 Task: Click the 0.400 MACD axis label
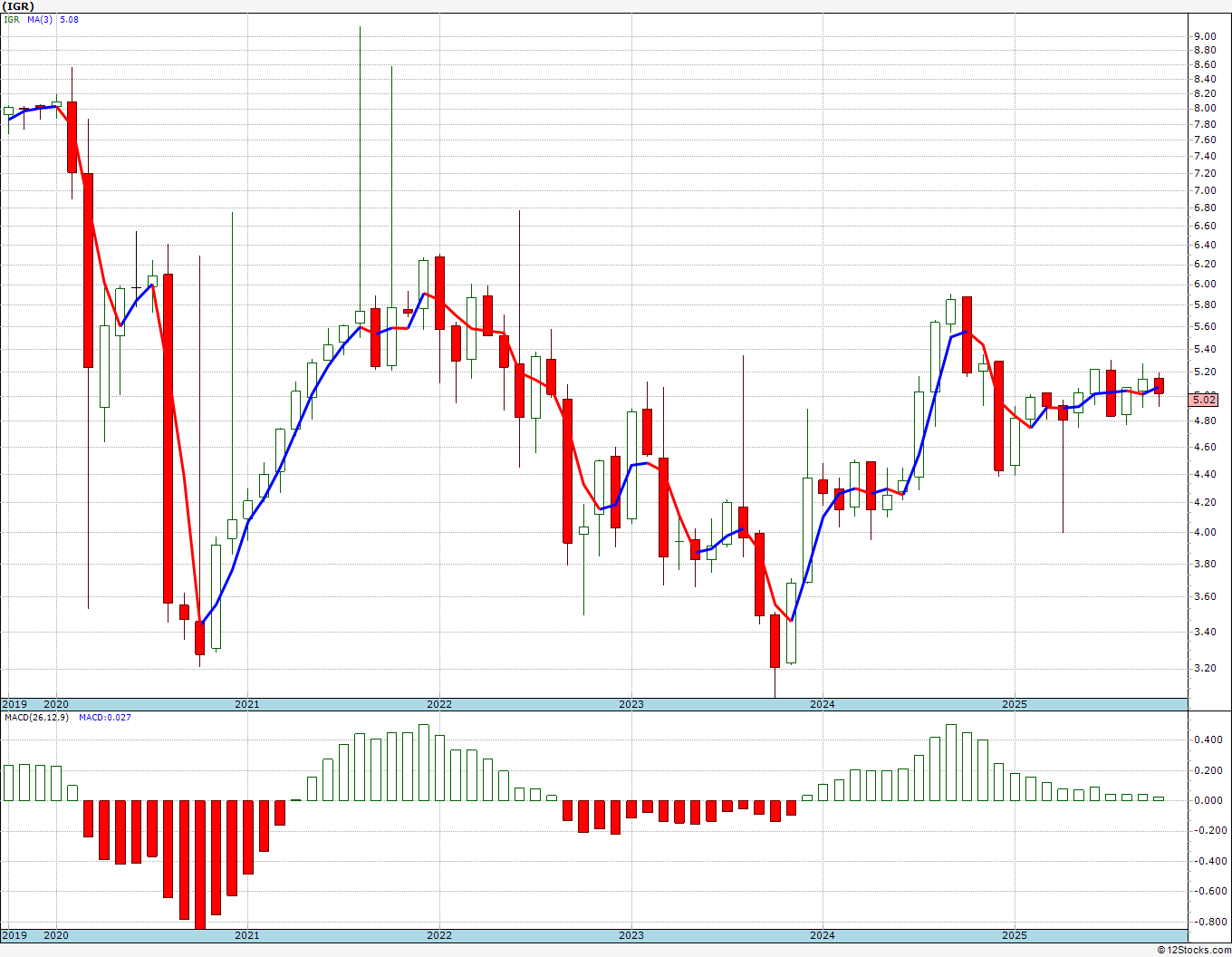click(1208, 740)
